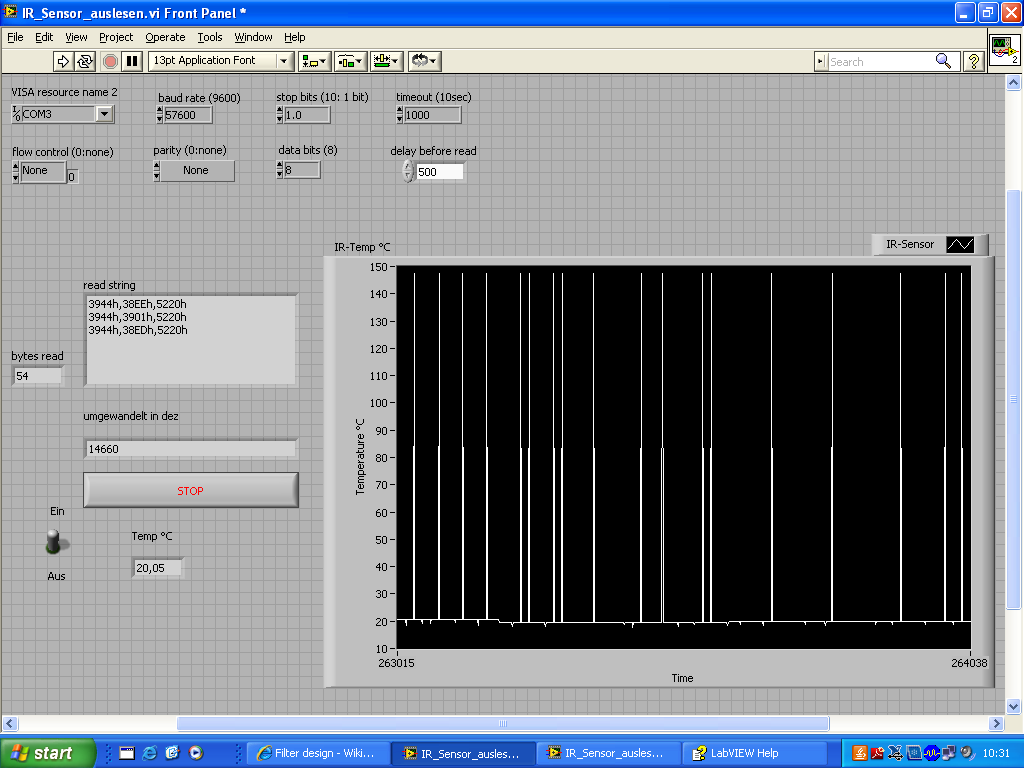Screen dimensions: 1024x768
Task: Click the Run arrow toolbar icon
Action: 64,61
